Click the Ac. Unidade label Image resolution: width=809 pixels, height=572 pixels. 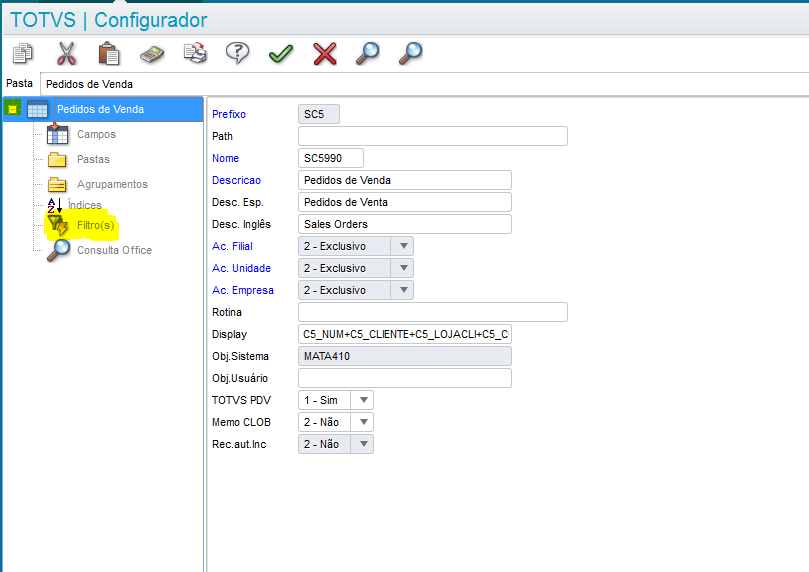coord(241,268)
